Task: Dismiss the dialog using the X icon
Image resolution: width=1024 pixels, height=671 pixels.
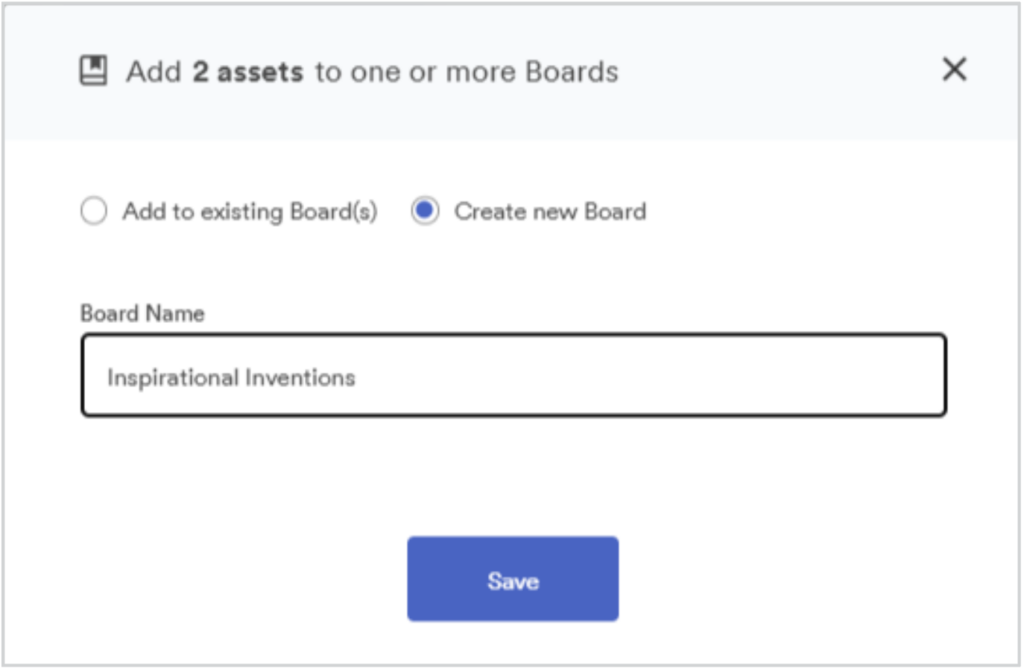Action: [x=954, y=69]
